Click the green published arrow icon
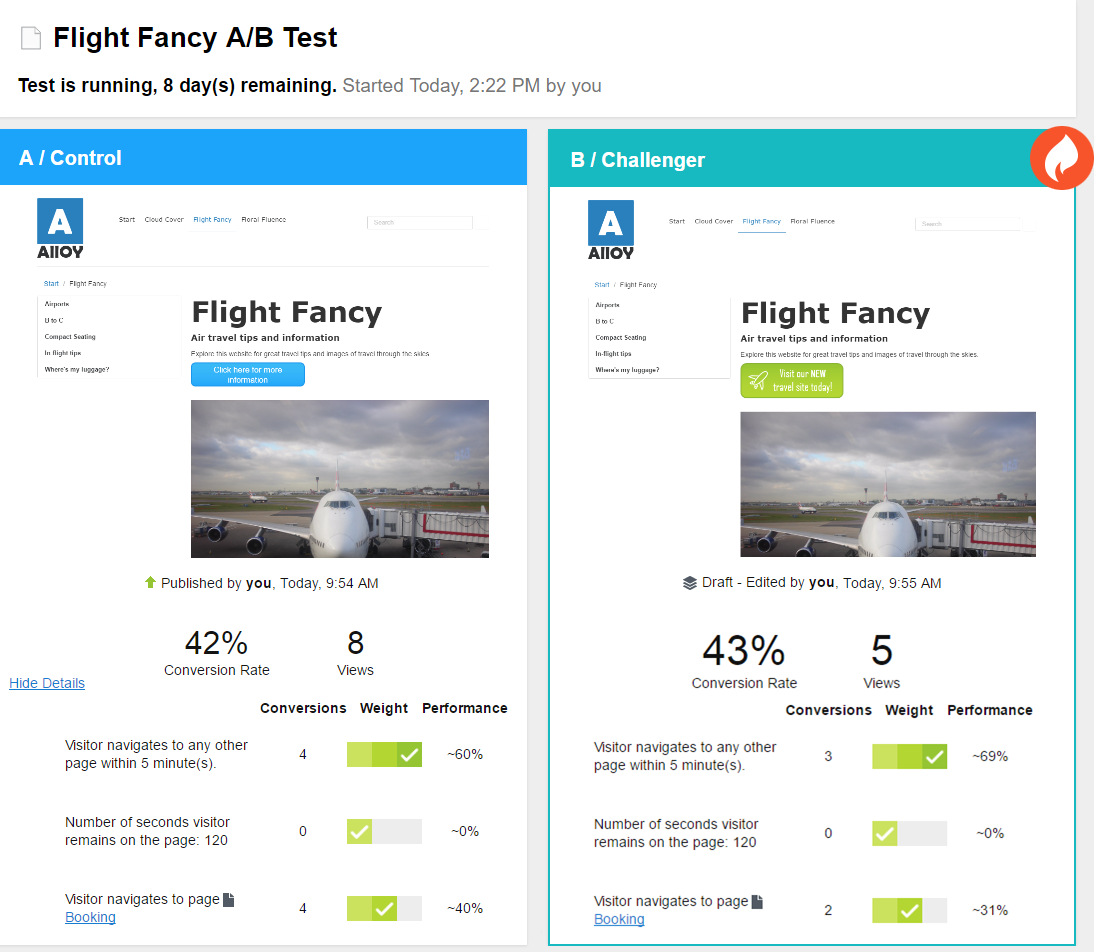The image size is (1094, 952). (150, 582)
